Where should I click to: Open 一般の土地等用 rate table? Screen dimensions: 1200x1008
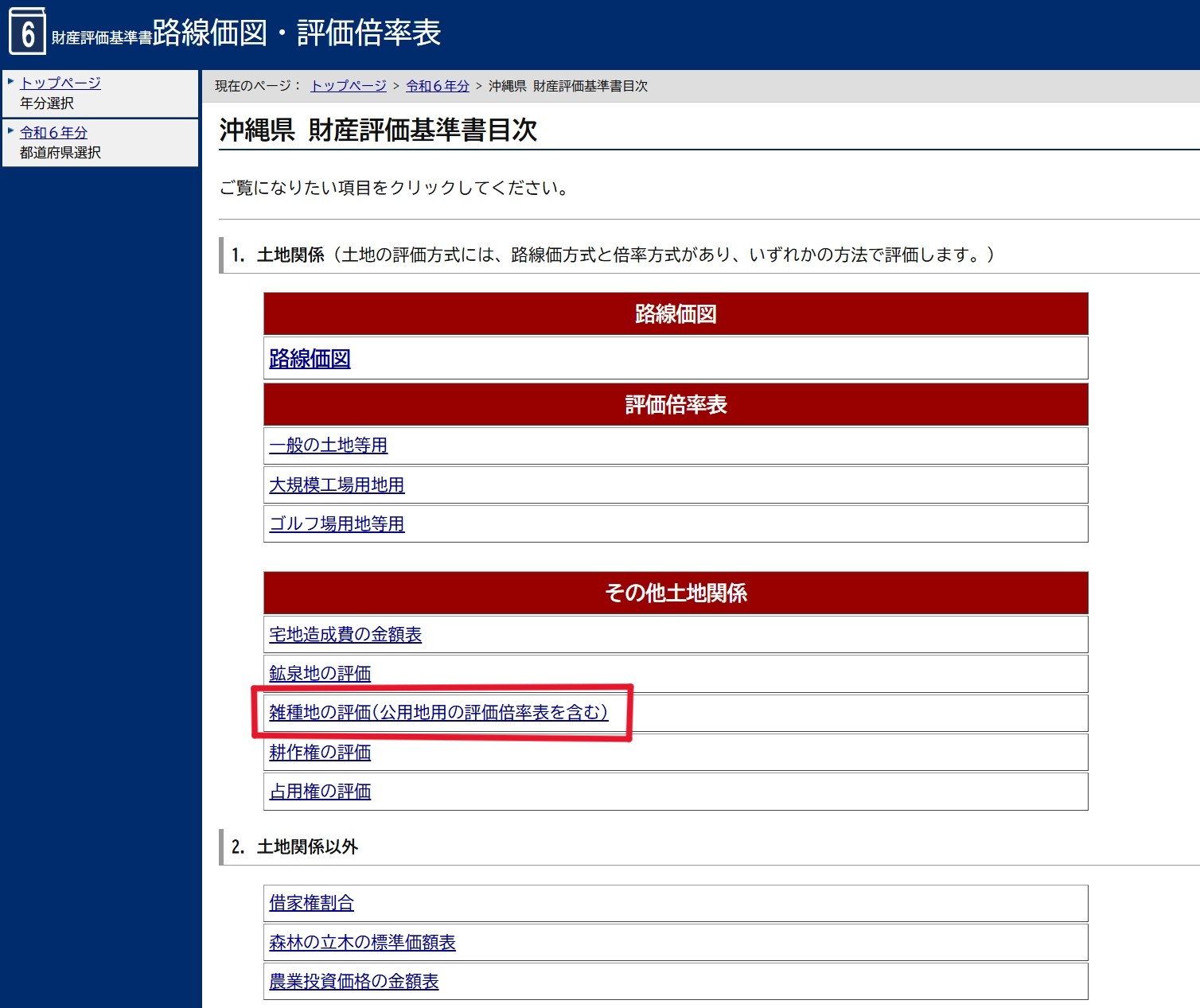click(x=328, y=446)
